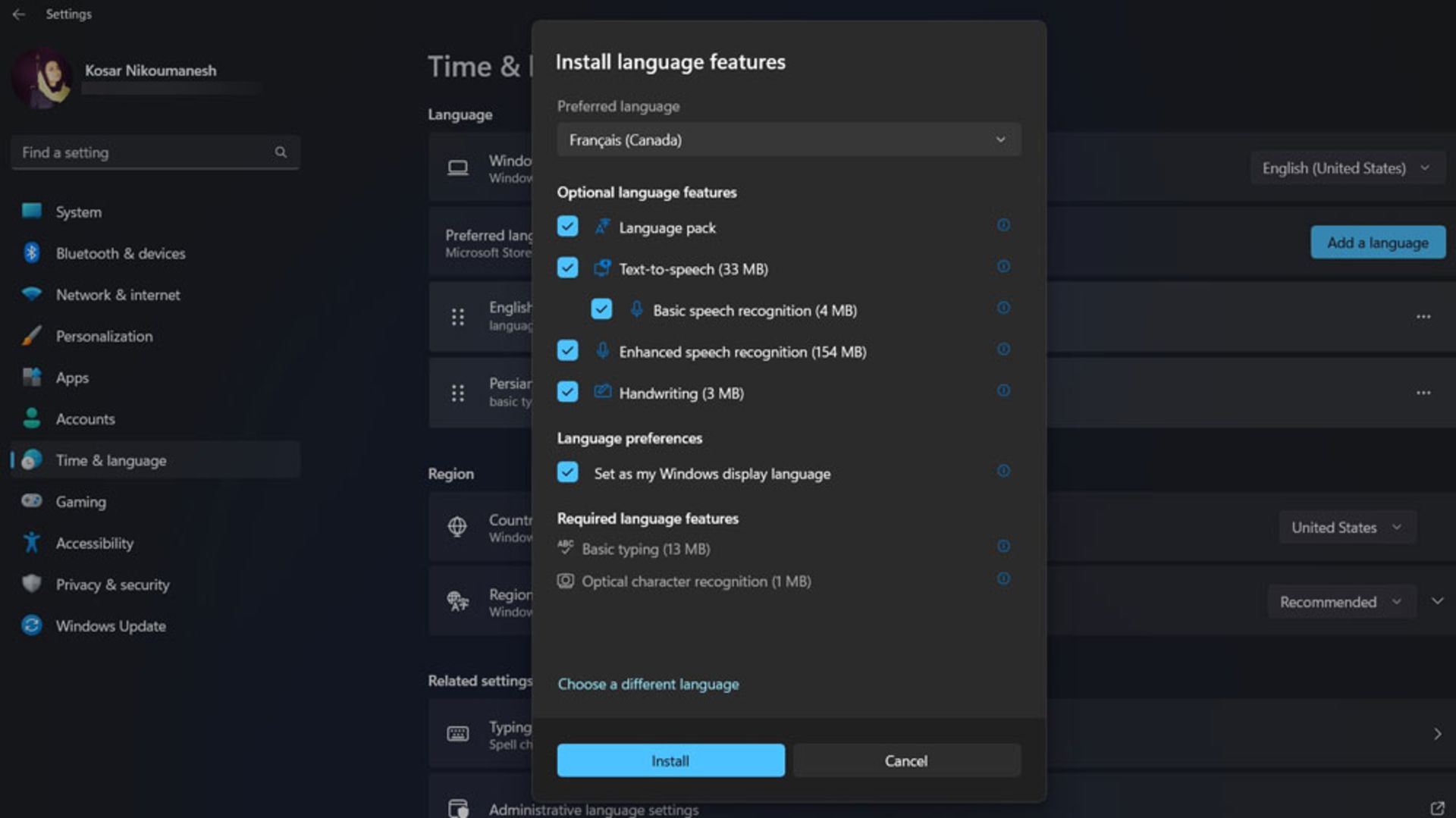Open the United States country dropdown
The width and height of the screenshot is (1456, 818).
click(x=1346, y=528)
